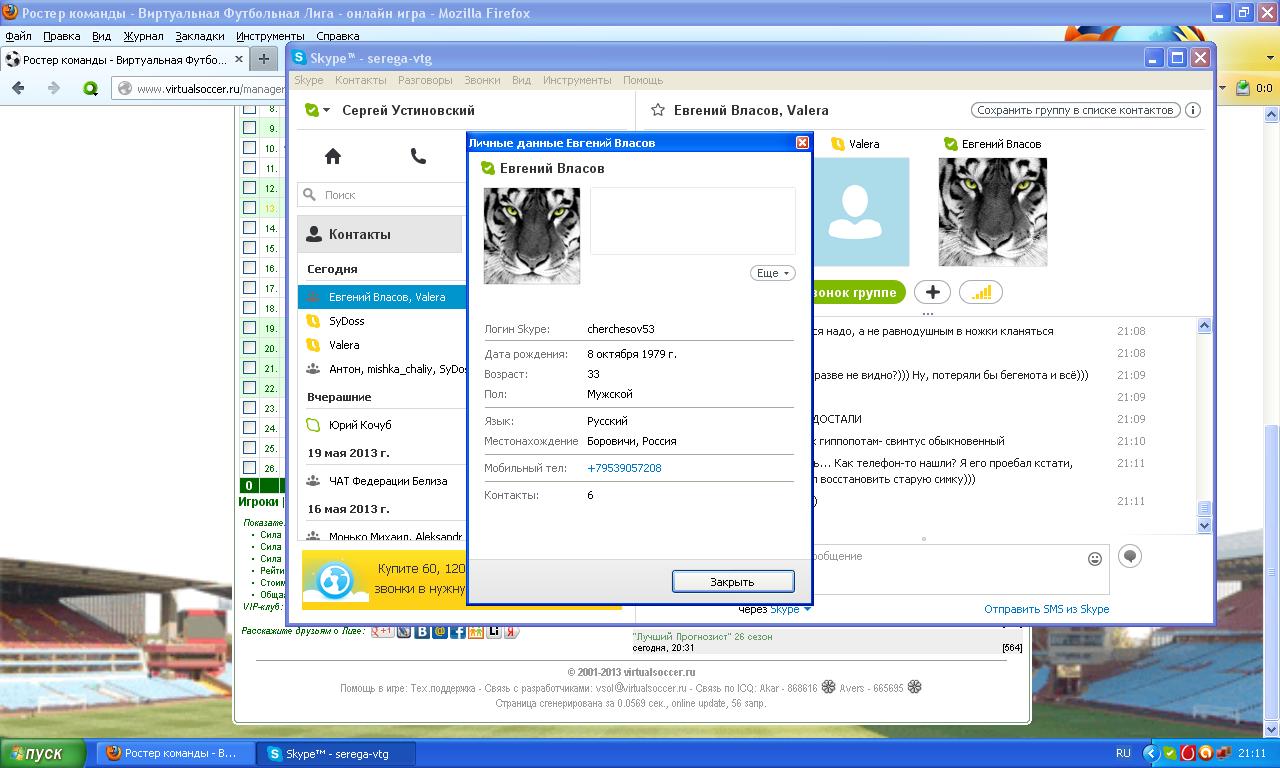
Task: Add people with the plus button
Action: (932, 292)
